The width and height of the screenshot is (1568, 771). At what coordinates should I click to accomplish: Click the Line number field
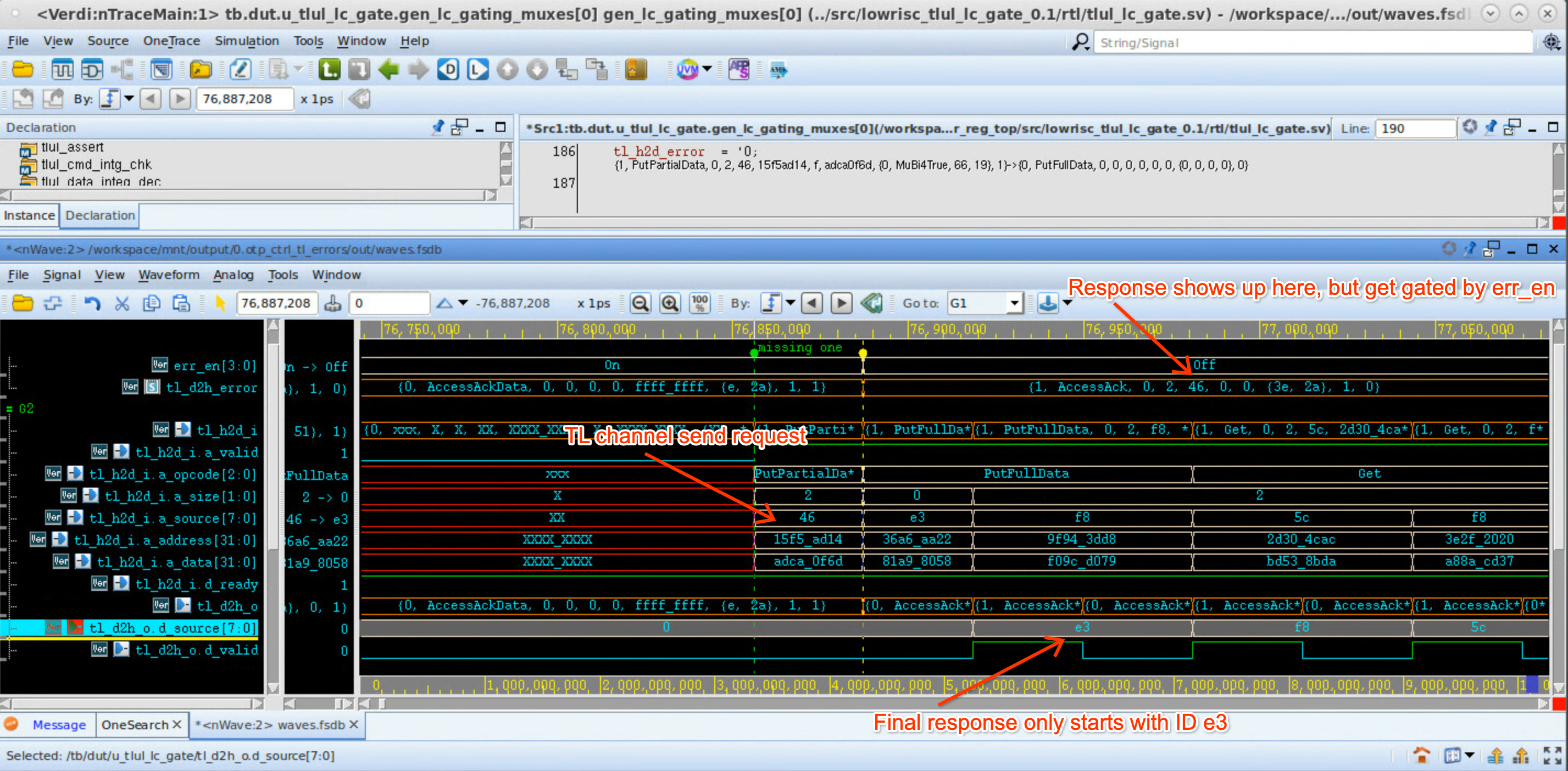pos(1415,128)
